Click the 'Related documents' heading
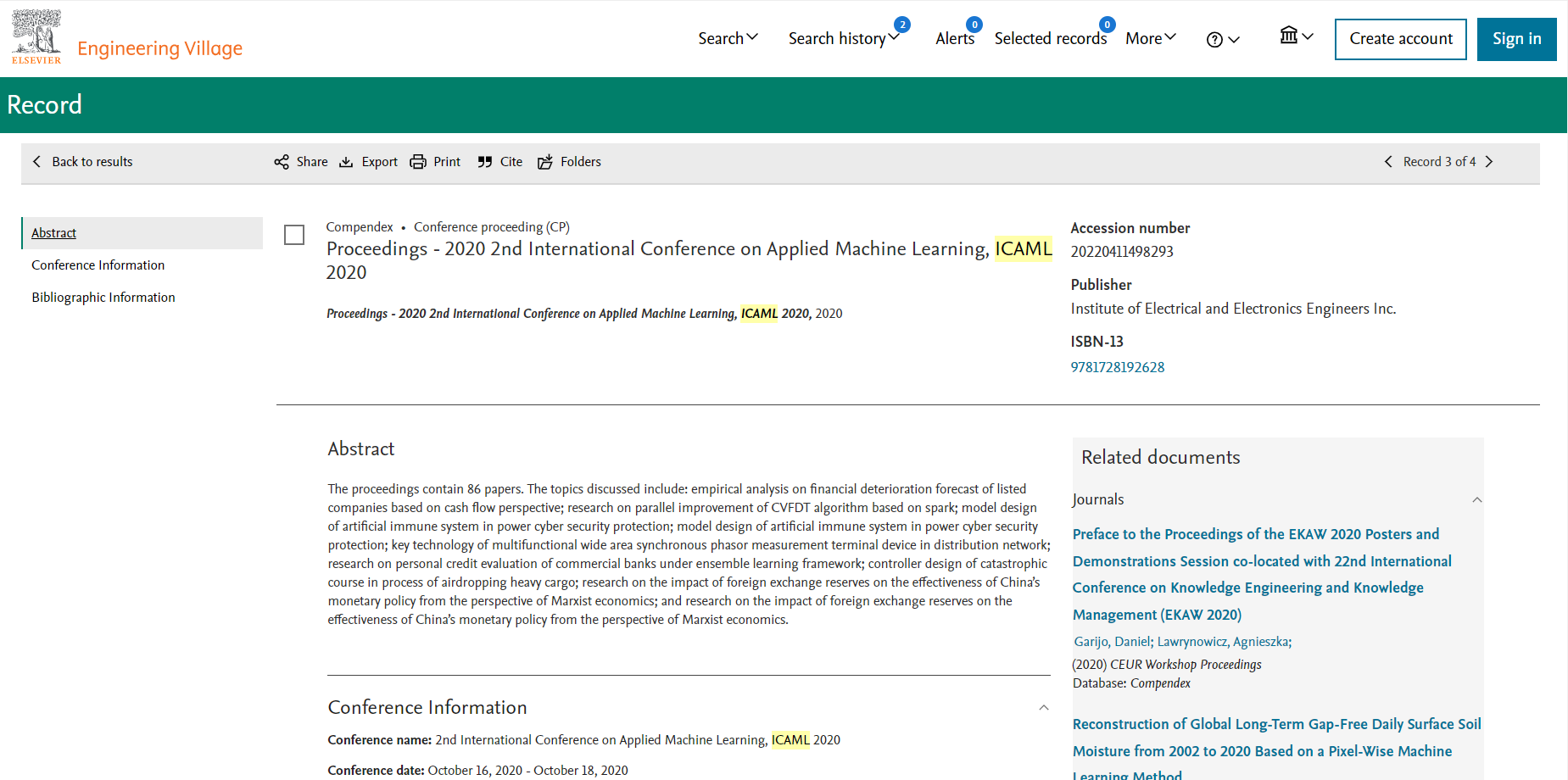Screen dimensions: 1568x780 1160,458
